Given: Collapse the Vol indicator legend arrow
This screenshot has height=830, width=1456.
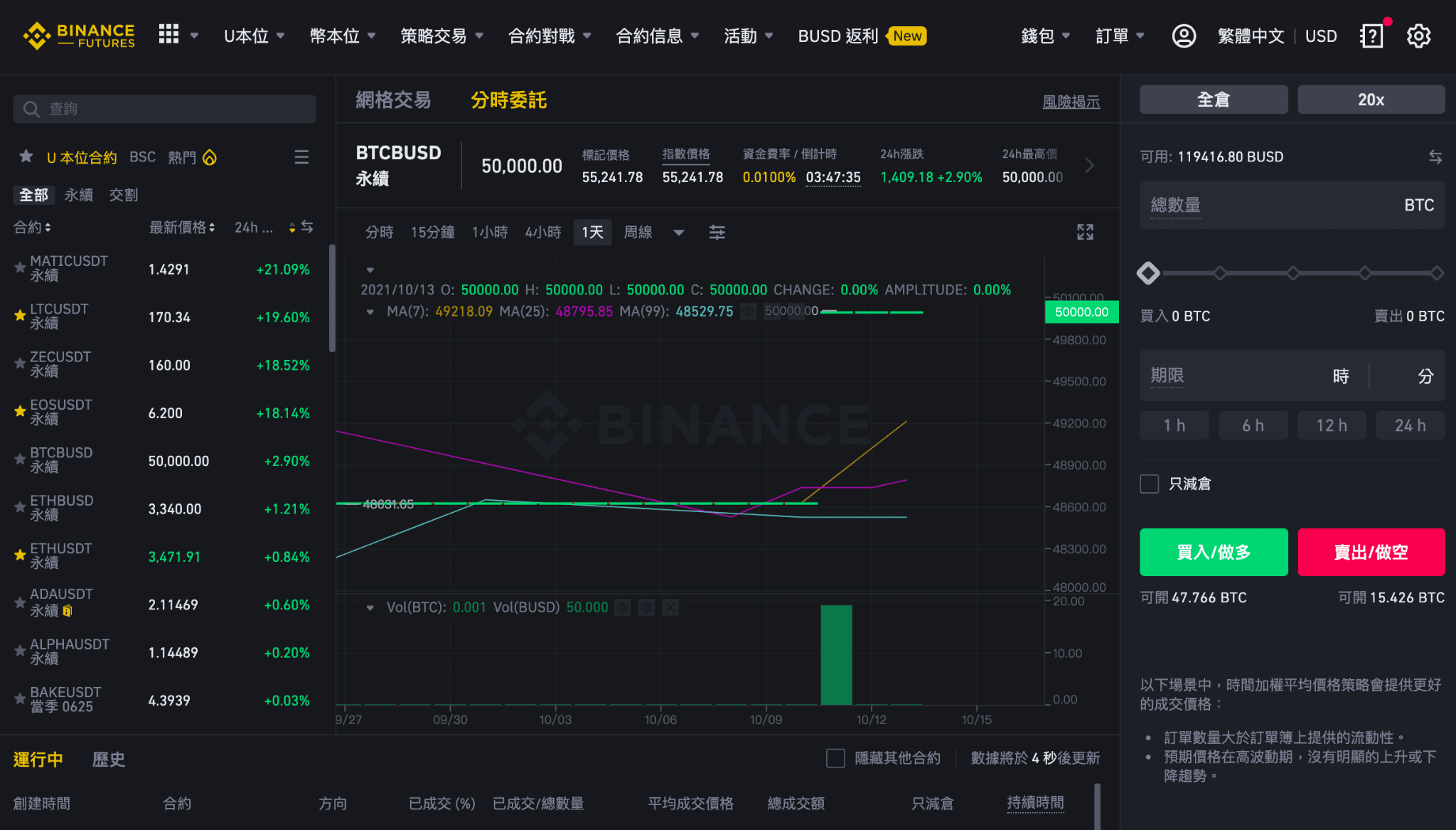Looking at the screenshot, I should coord(370,607).
